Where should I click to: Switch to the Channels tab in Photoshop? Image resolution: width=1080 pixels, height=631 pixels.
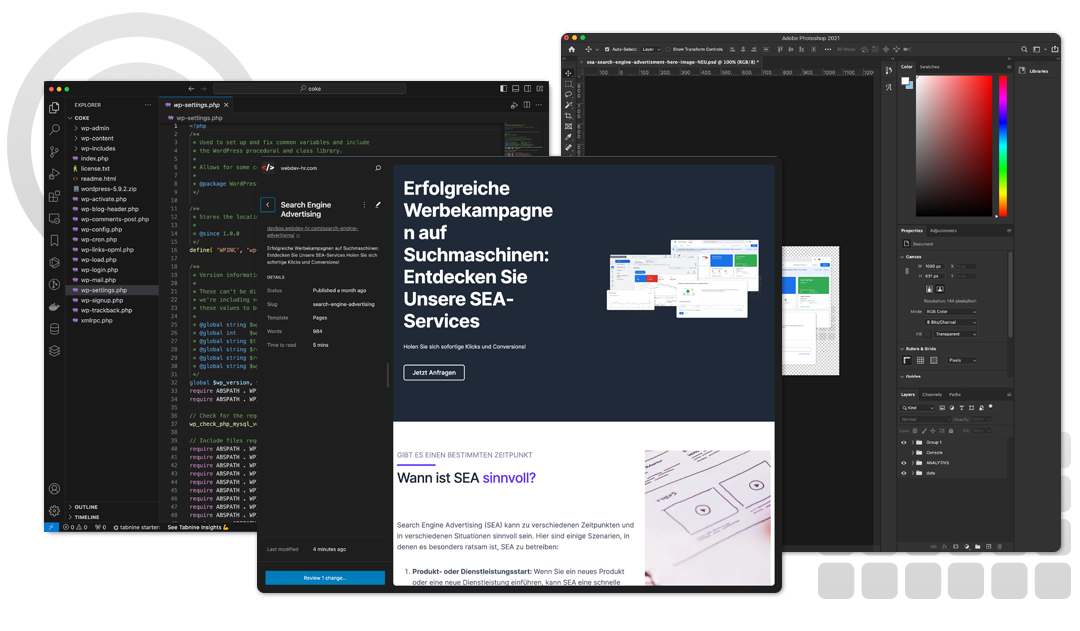click(932, 395)
